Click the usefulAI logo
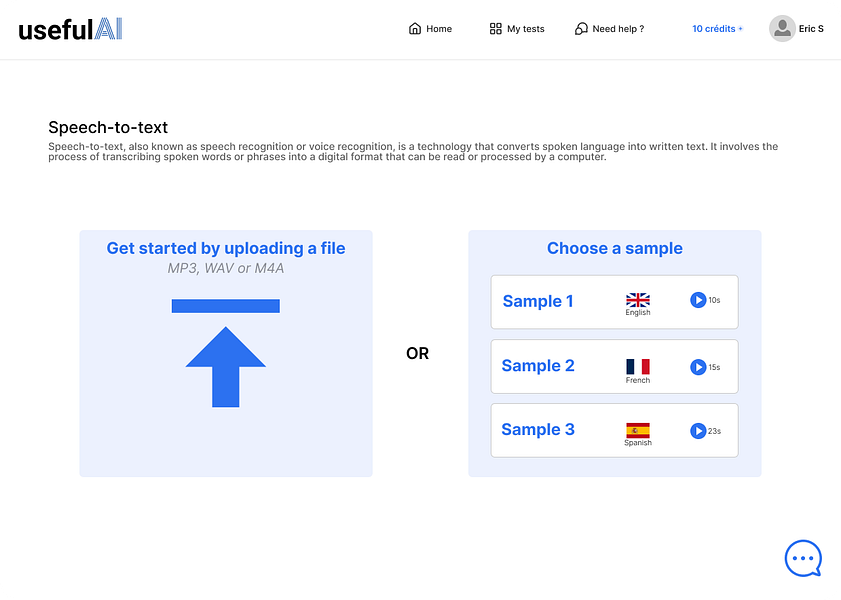 click(x=70, y=29)
